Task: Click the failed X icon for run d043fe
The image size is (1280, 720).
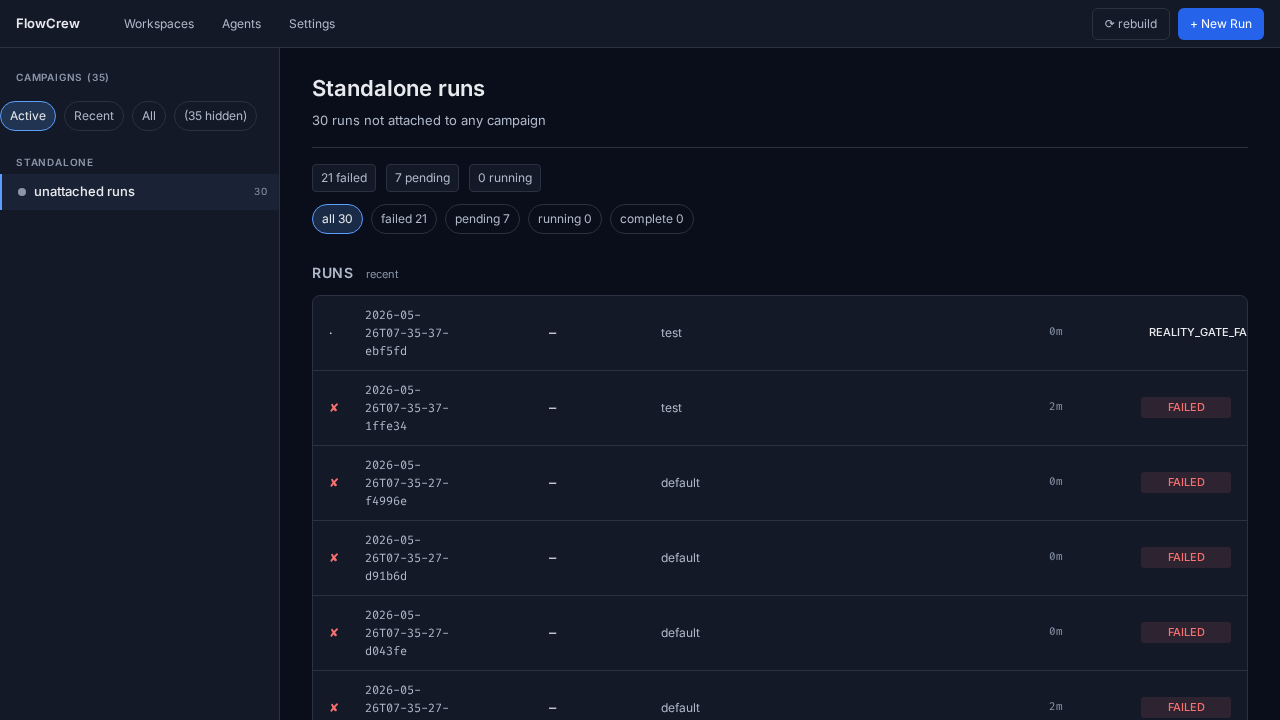Action: click(334, 633)
